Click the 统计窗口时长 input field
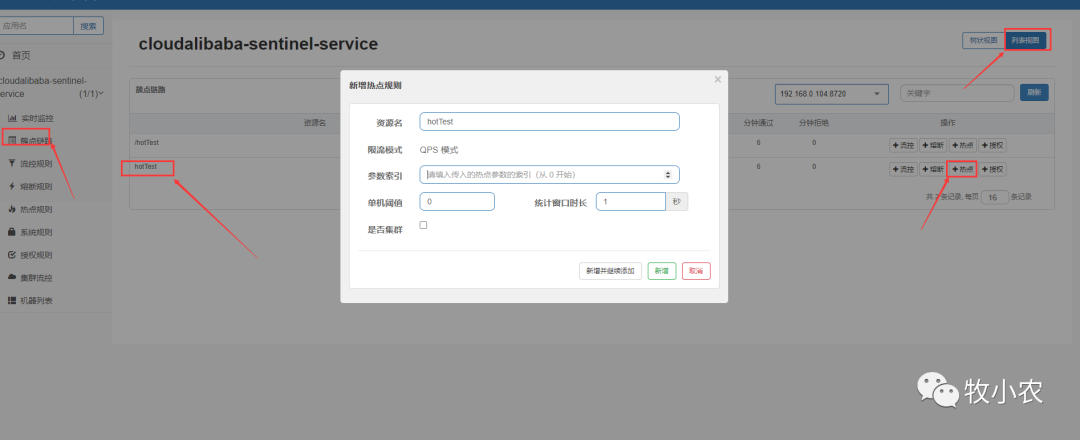The width and height of the screenshot is (1080, 440). [630, 202]
